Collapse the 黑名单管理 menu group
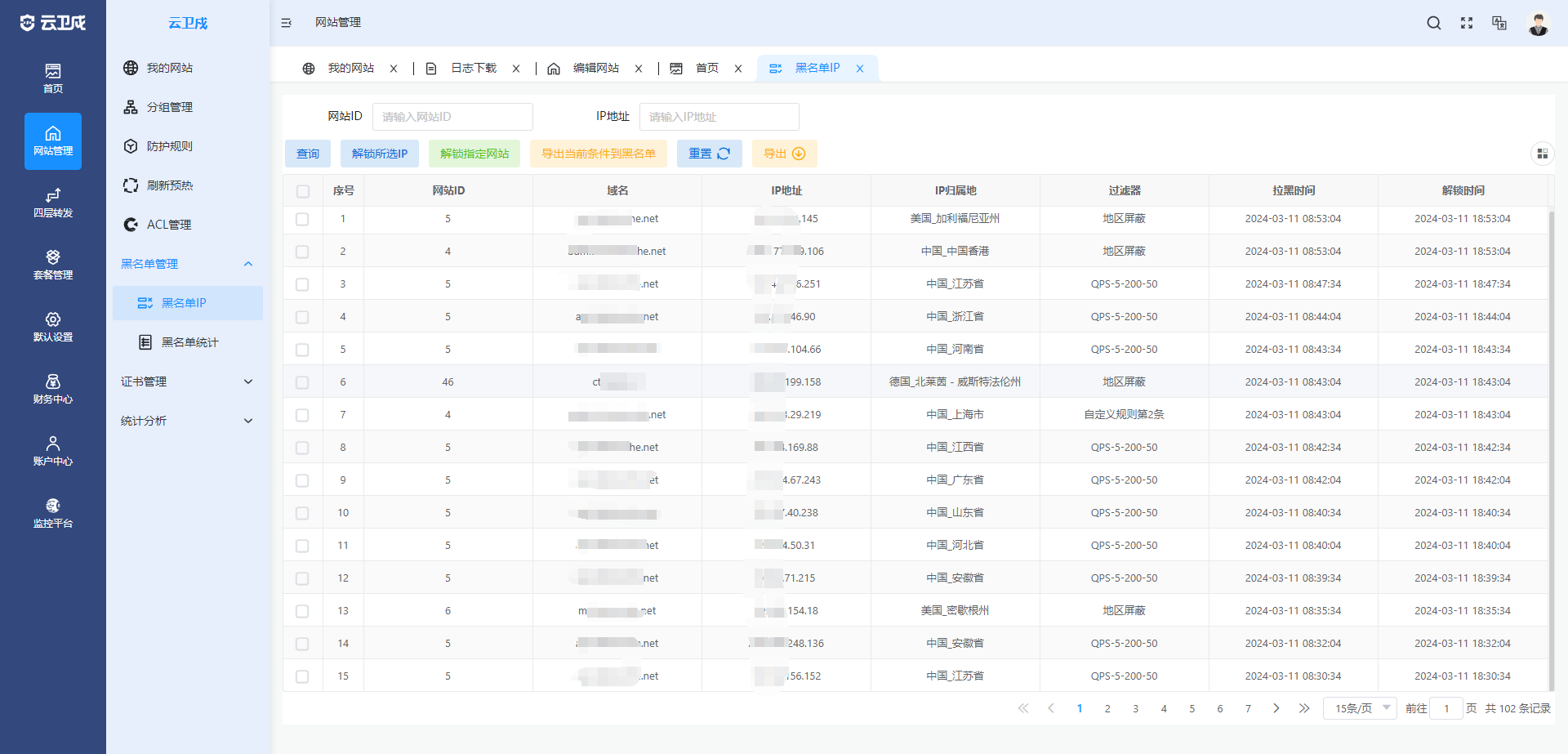The width and height of the screenshot is (1568, 754). pyautogui.click(x=188, y=264)
